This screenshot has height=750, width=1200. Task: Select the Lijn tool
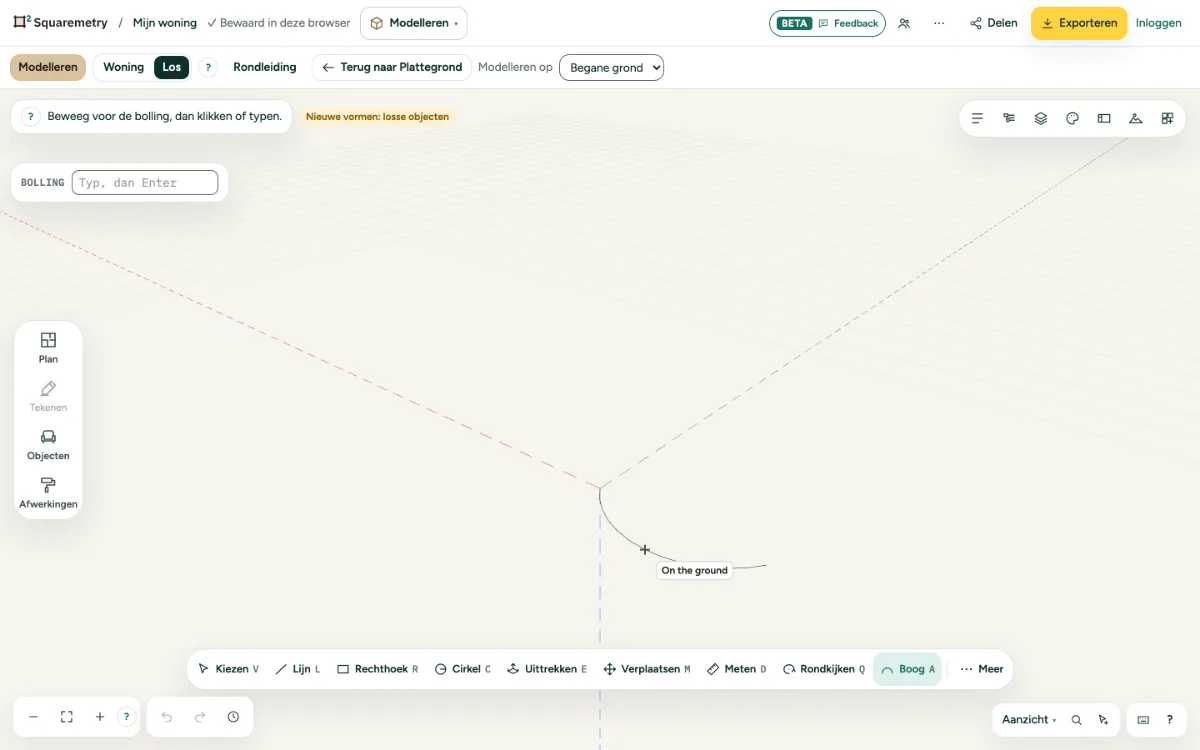pyautogui.click(x=298, y=669)
